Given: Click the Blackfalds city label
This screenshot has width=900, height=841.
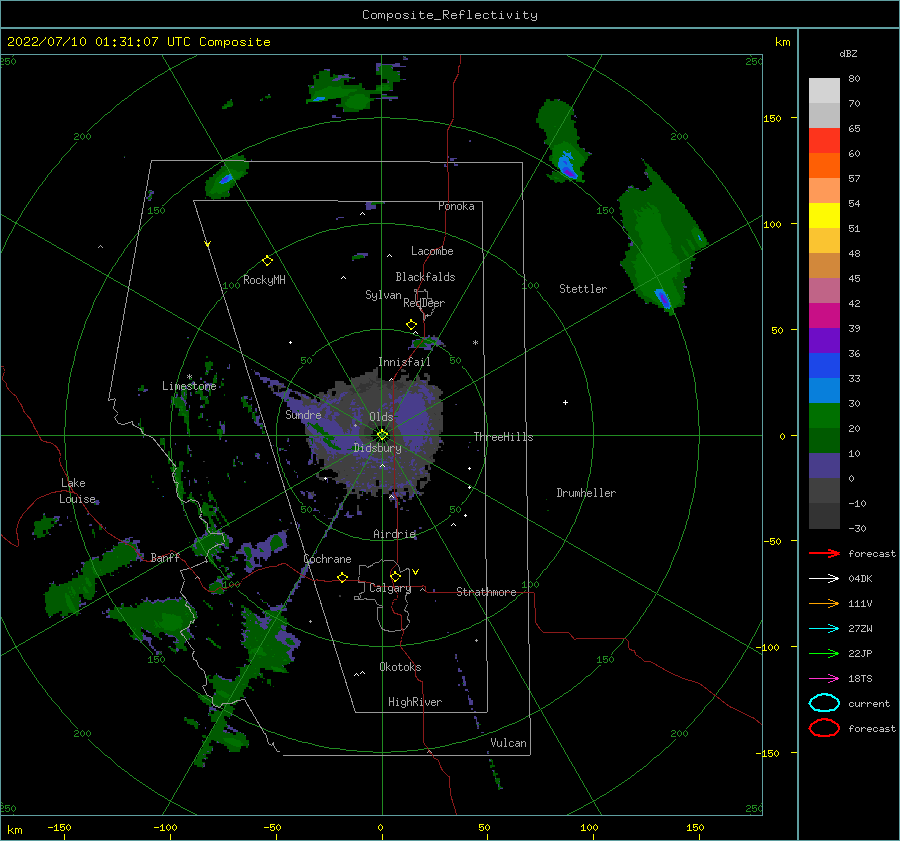Looking at the screenshot, I should tap(425, 277).
